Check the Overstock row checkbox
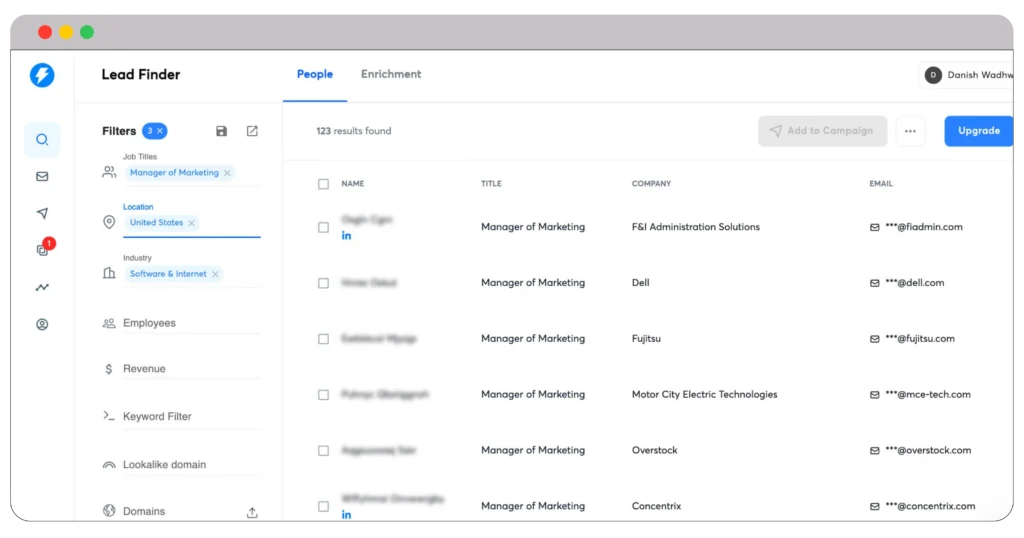Screen dimensions: 1024x538 pos(323,451)
